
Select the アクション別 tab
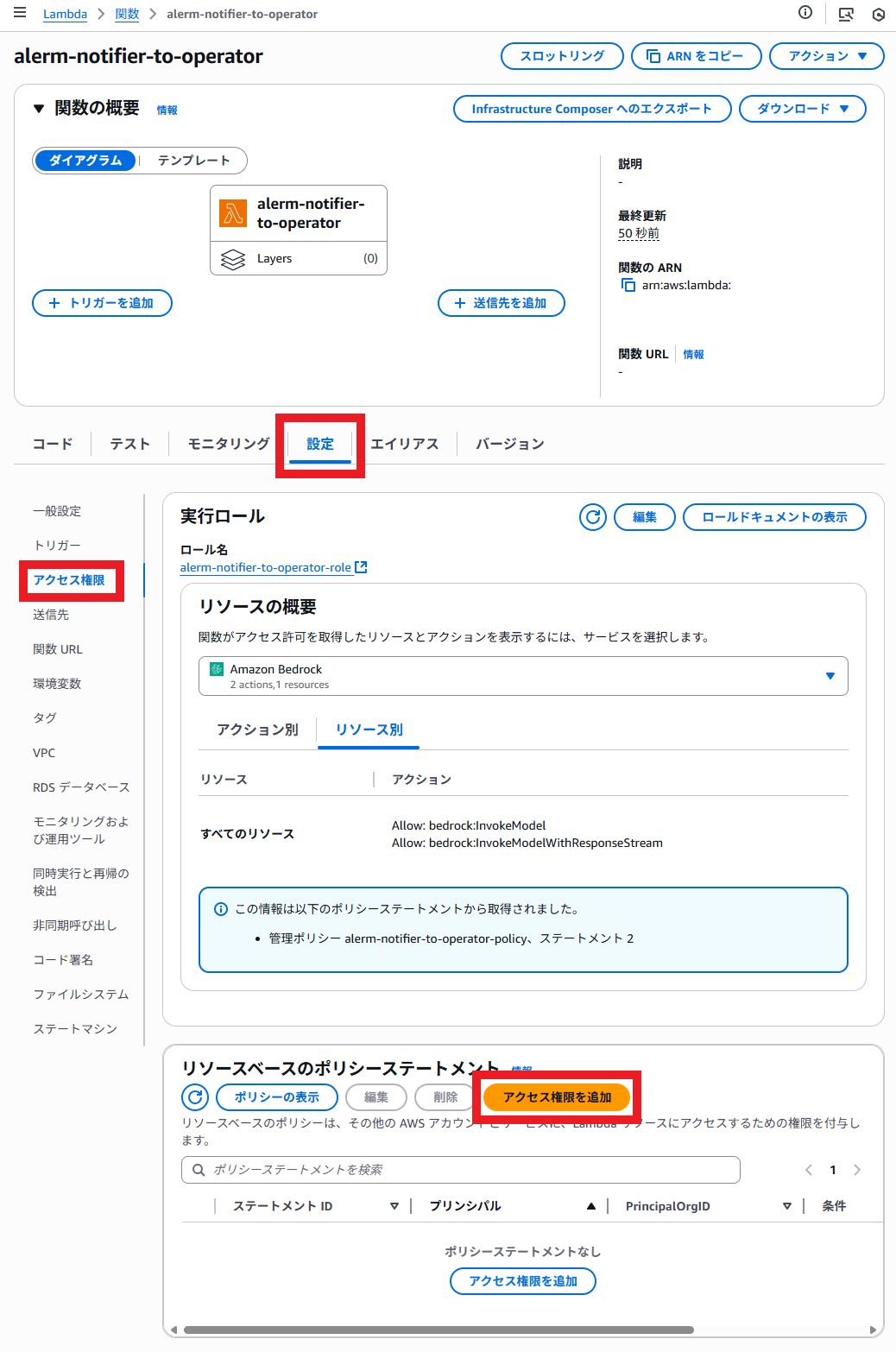coord(257,730)
